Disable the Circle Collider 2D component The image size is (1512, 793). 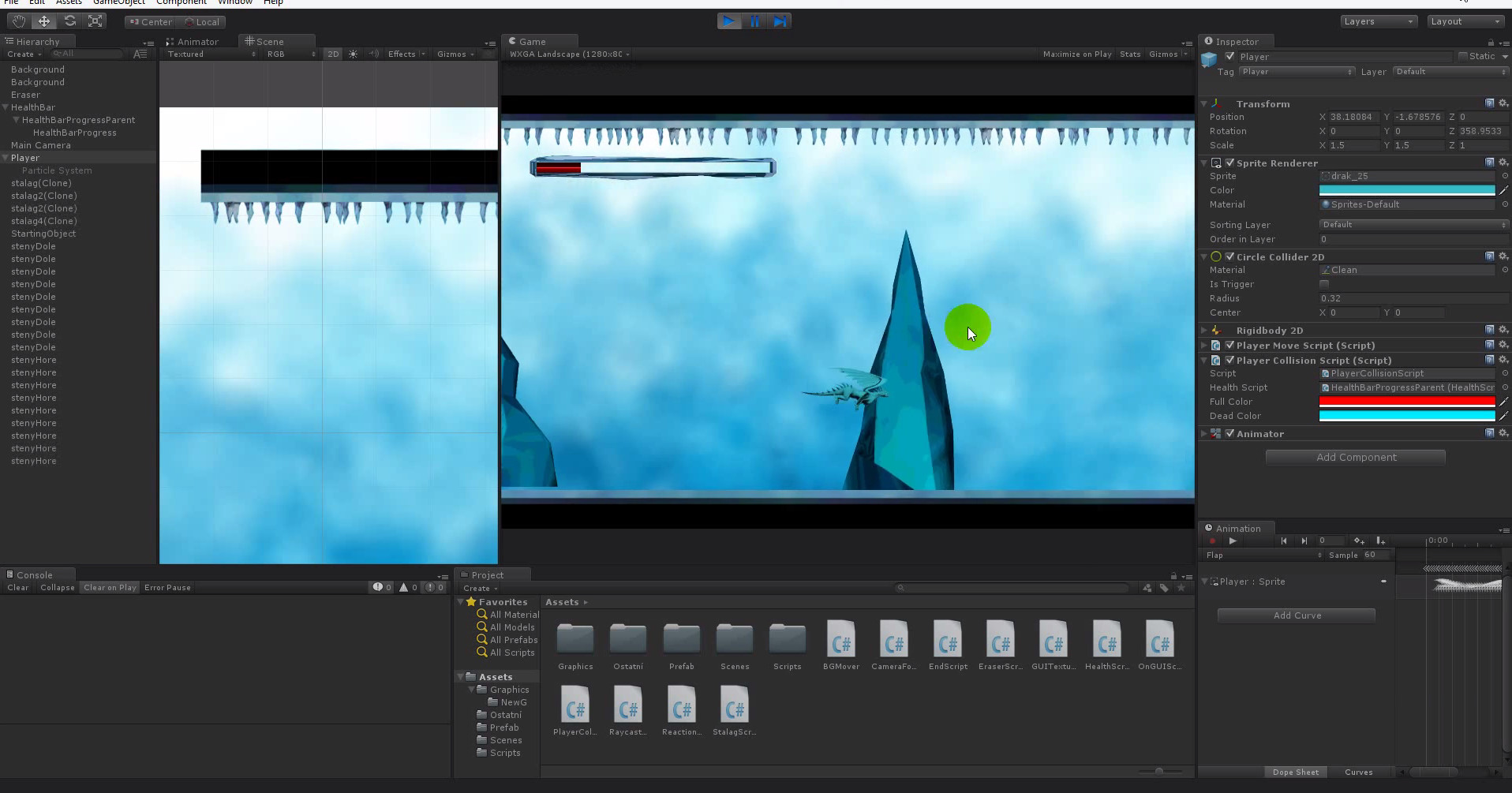1229,256
